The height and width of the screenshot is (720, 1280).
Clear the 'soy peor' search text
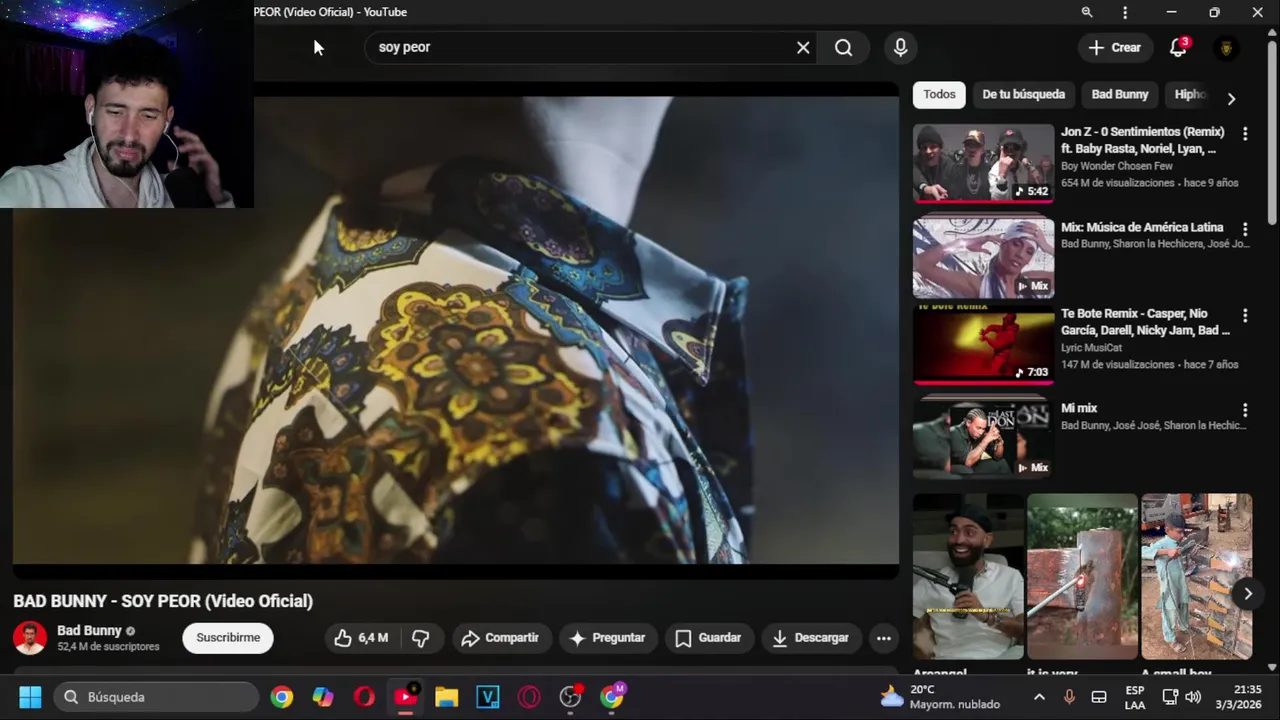tap(803, 47)
